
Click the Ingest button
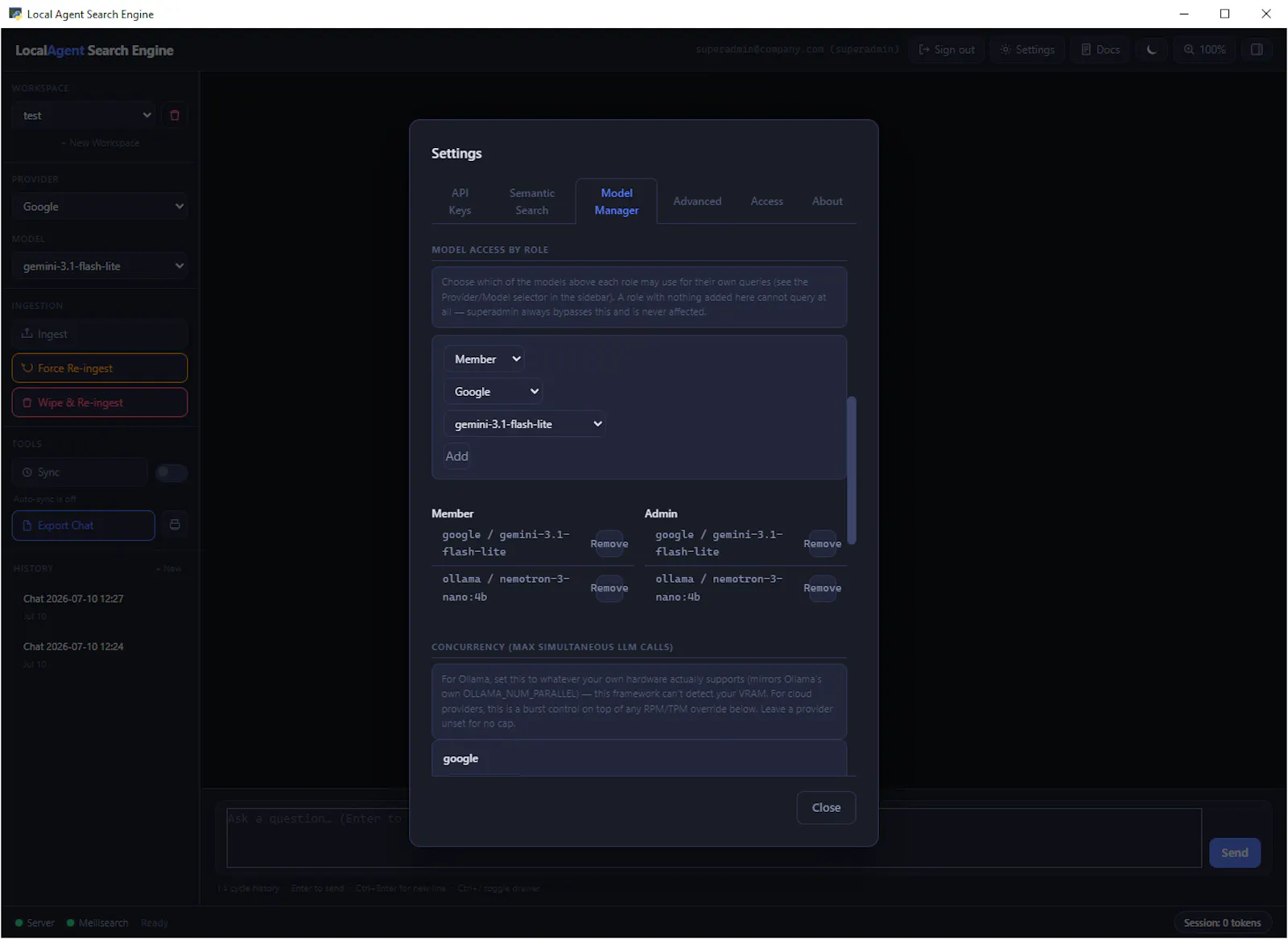point(100,334)
